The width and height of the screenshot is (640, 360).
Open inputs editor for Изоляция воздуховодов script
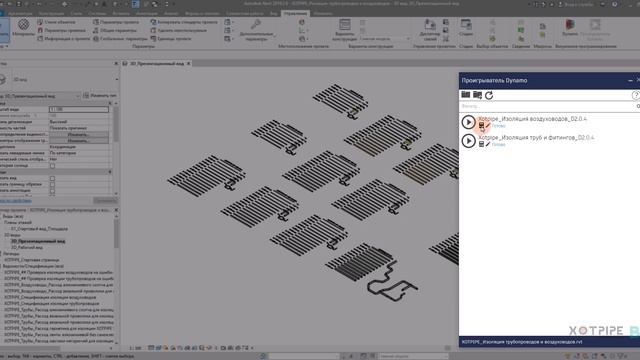tap(481, 126)
